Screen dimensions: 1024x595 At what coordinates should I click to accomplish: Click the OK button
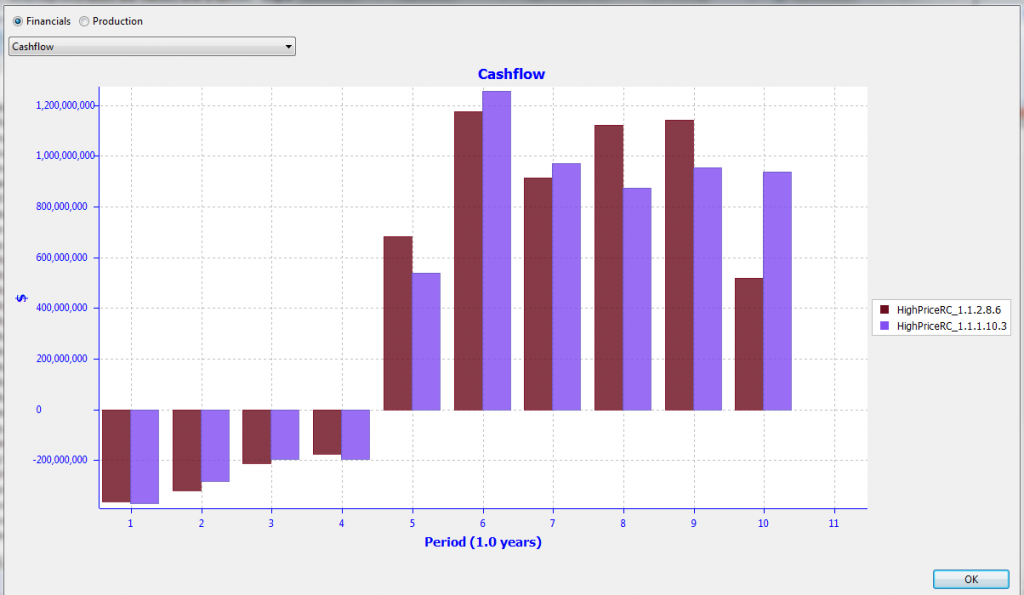coord(970,579)
